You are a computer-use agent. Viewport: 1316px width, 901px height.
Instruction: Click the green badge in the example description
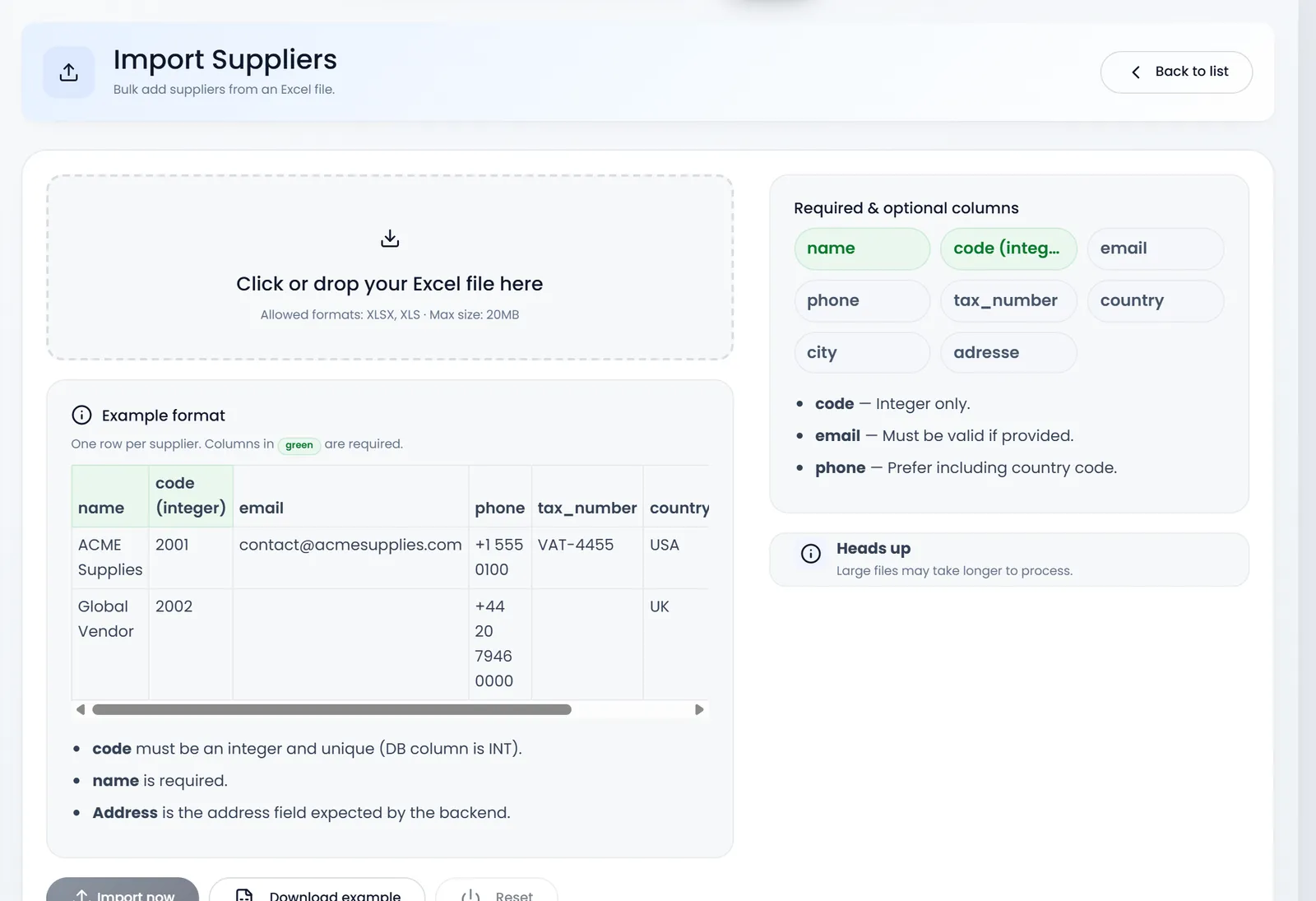click(299, 445)
